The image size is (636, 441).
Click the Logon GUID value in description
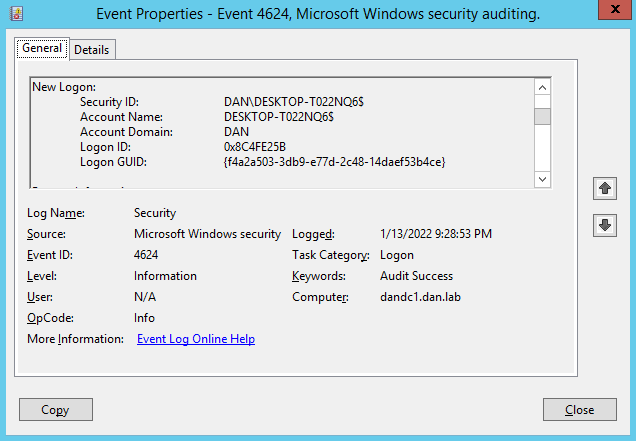[334, 161]
